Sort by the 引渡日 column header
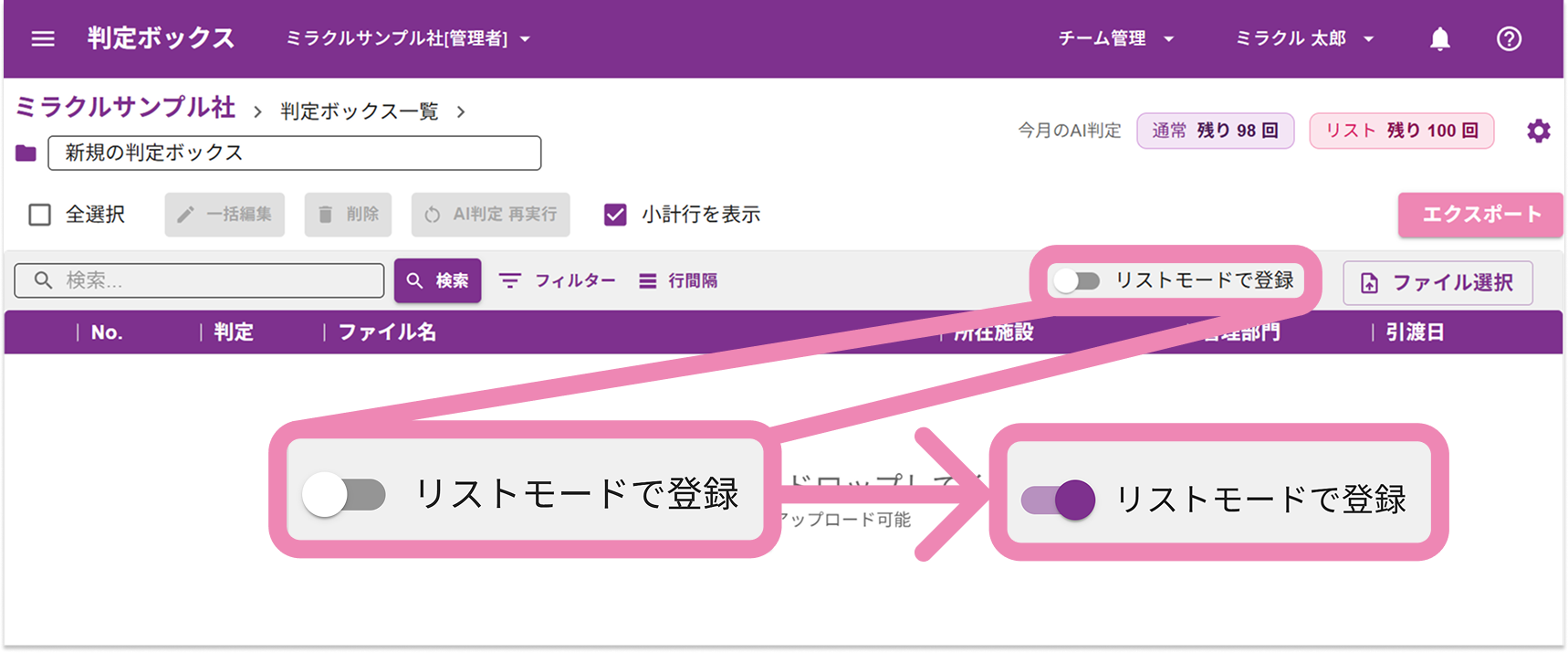The image size is (1568, 653). (1415, 332)
